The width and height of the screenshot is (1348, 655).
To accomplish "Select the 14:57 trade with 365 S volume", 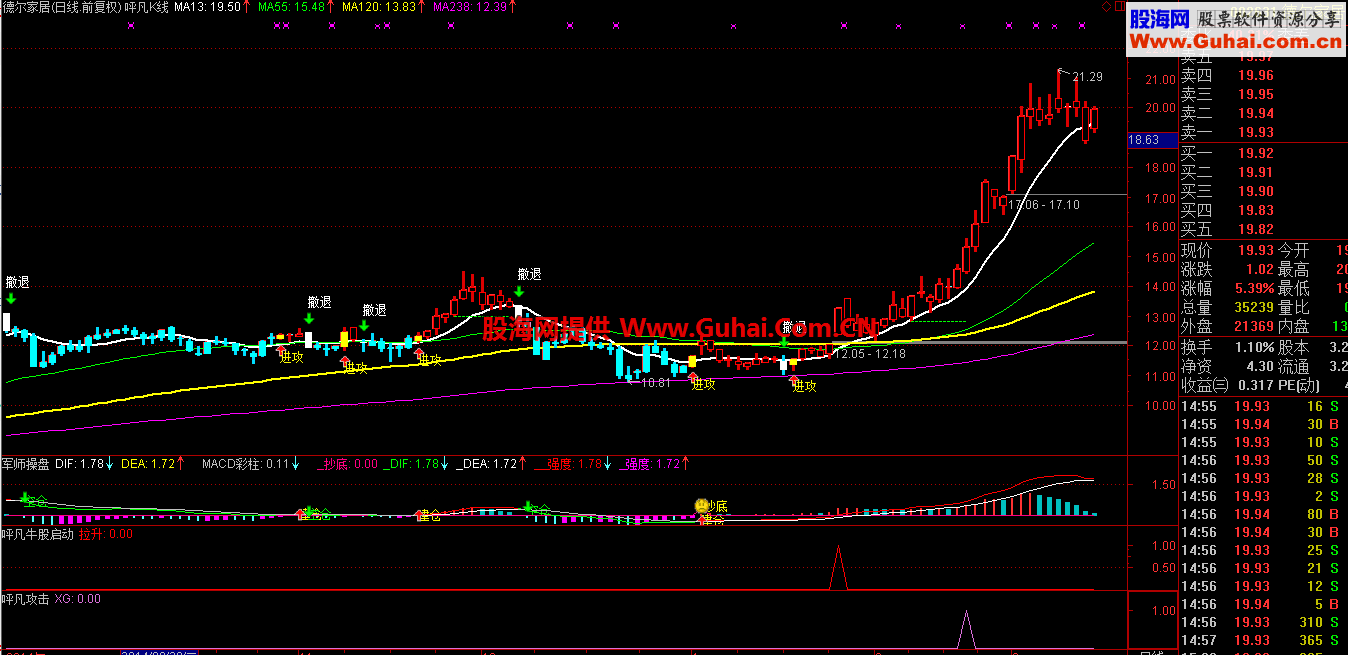I will [1263, 640].
